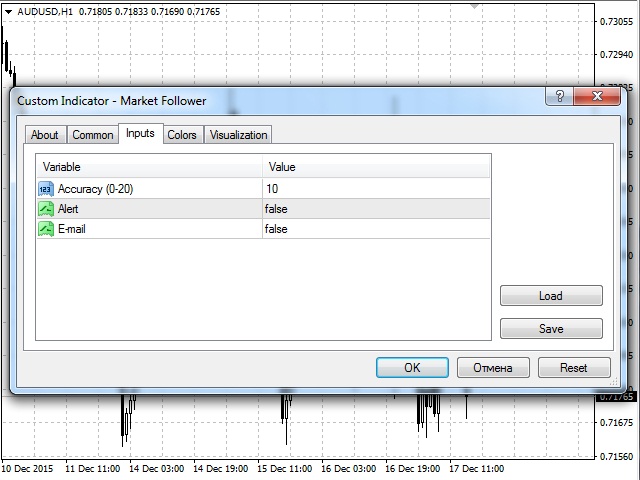This screenshot has width=640, height=480.
Task: Click the 0.71675 price scale label
Action: point(616,422)
